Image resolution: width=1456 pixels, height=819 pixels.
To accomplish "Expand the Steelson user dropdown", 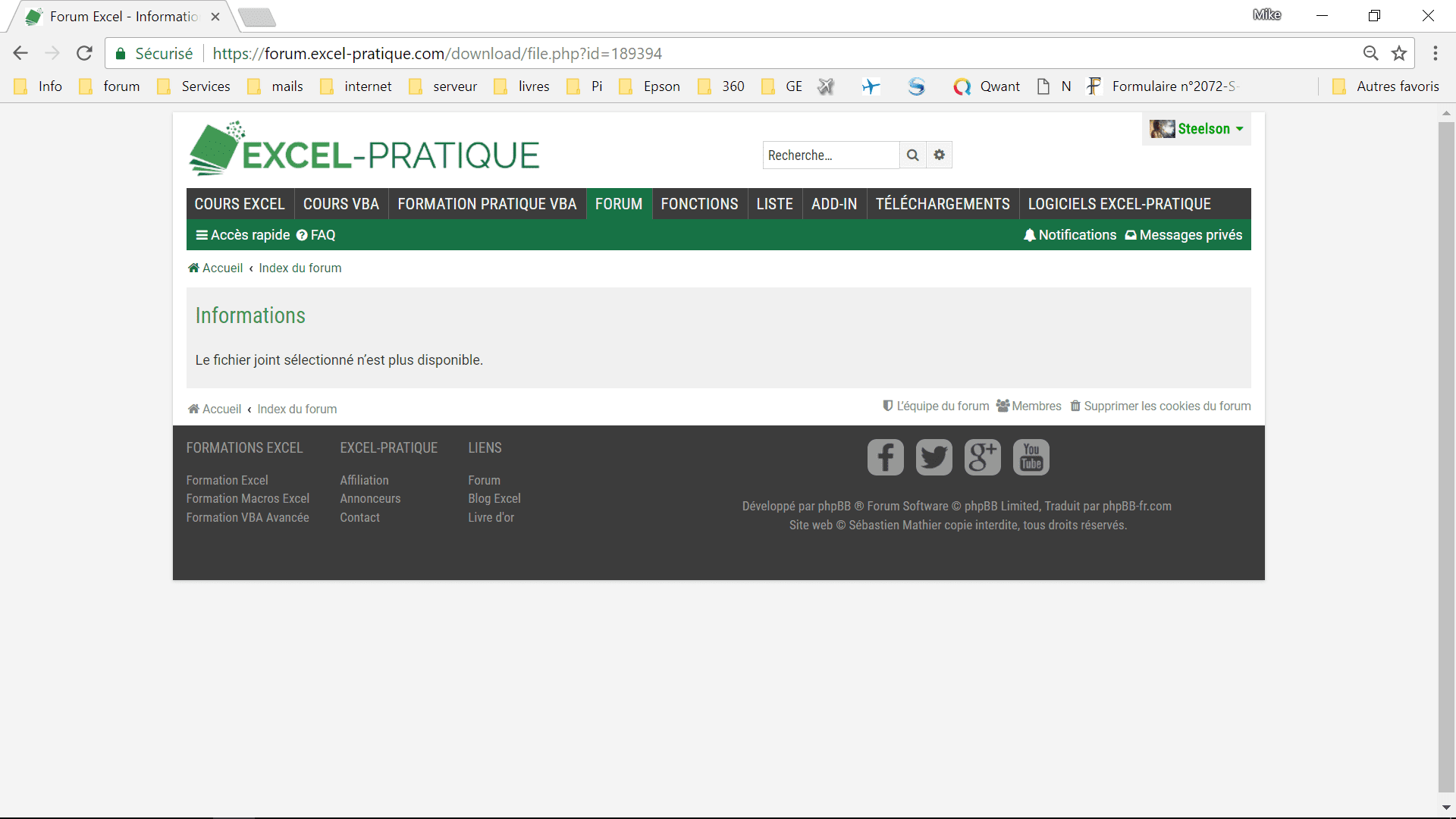I will [1198, 129].
